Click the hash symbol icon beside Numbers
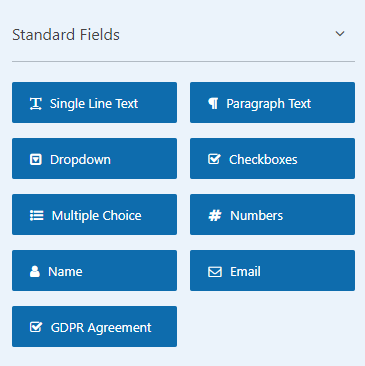 coord(215,216)
